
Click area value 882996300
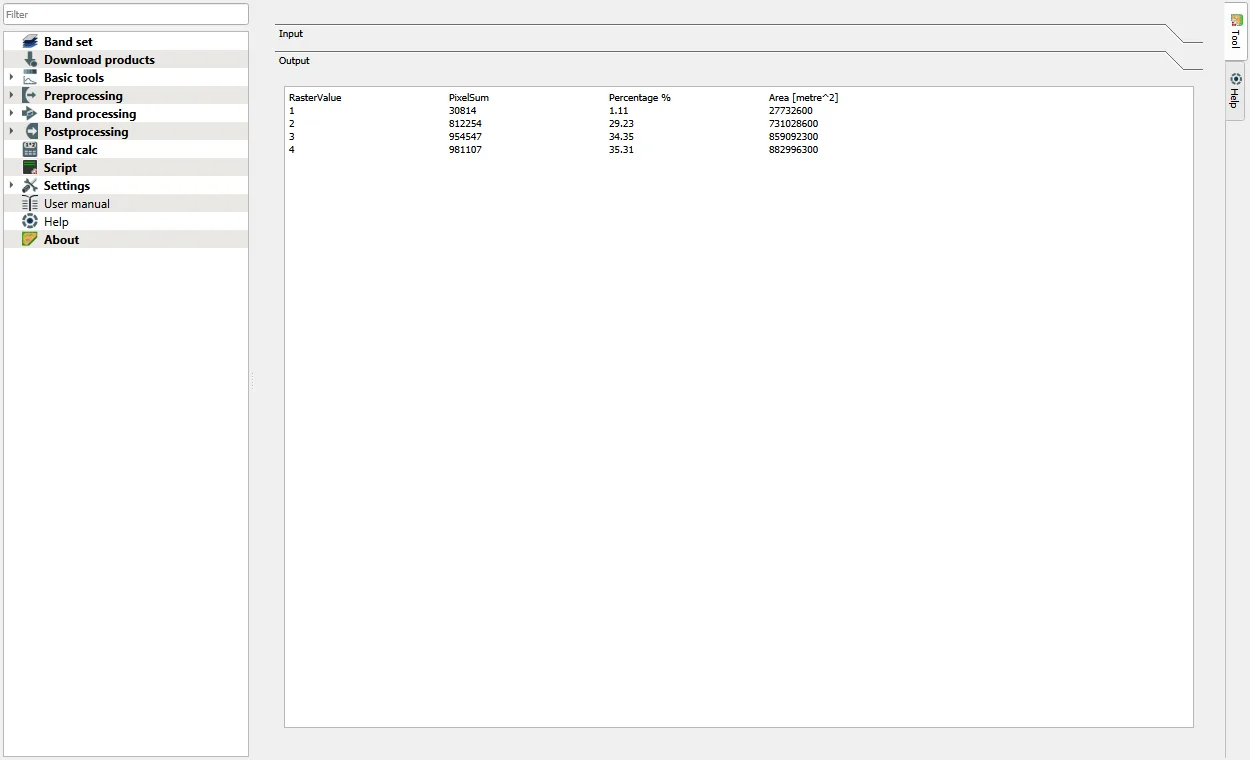794,150
